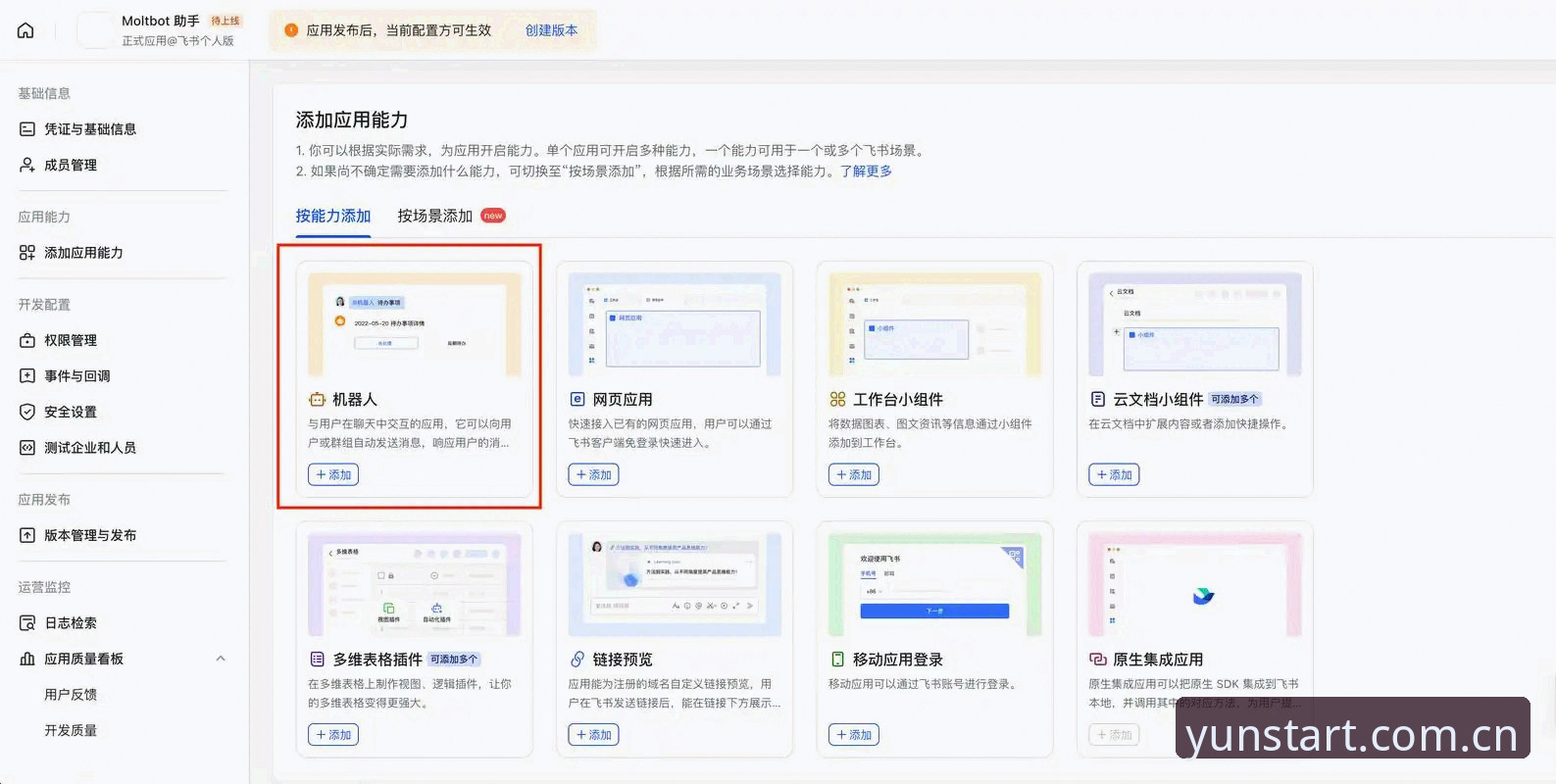The image size is (1556, 784).
Task: Click the 移动应用登录 preview thumbnail
Action: [x=935, y=584]
